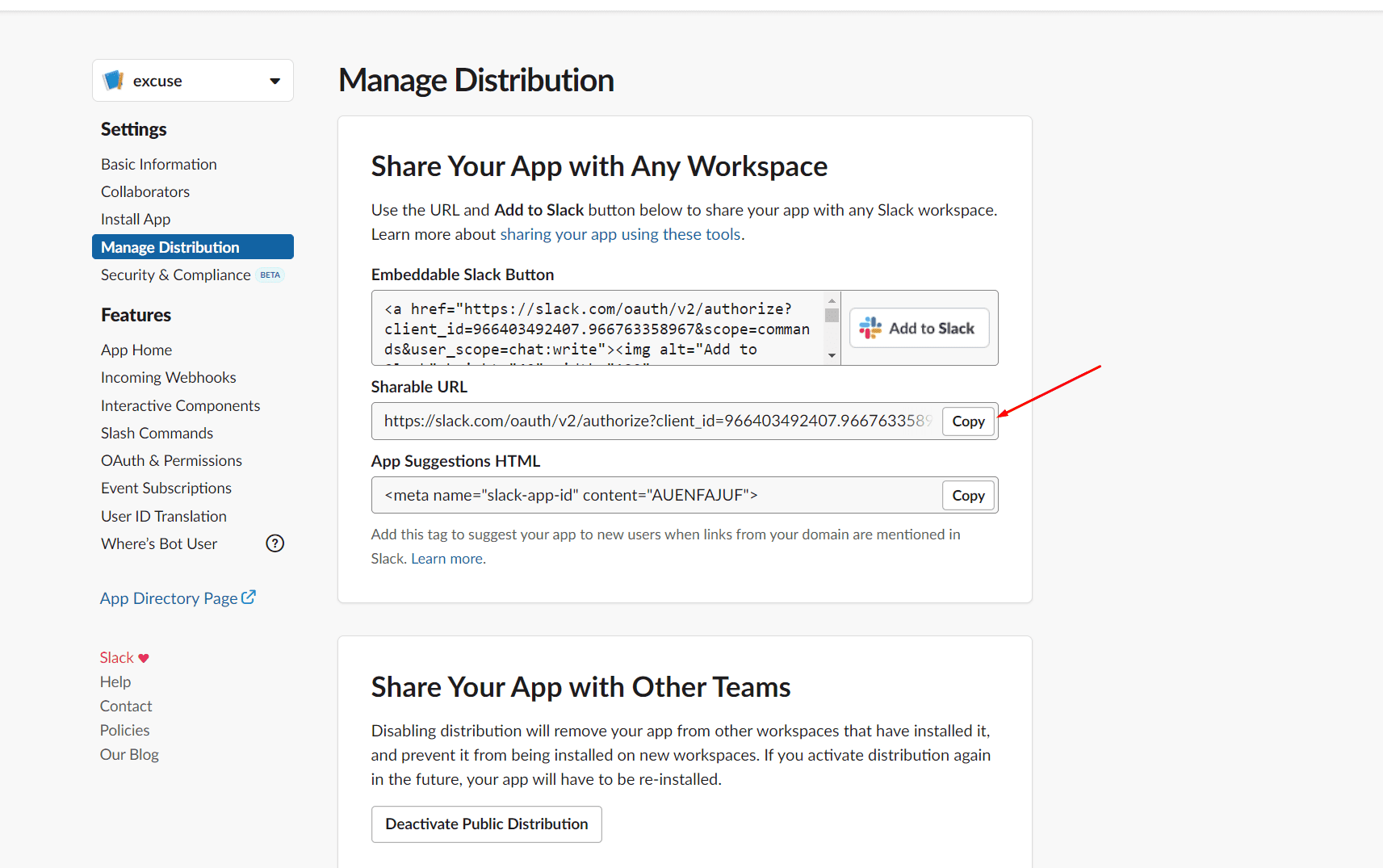This screenshot has height=868, width=1383.
Task: Click the Slack footer link
Action: pyautogui.click(x=117, y=658)
